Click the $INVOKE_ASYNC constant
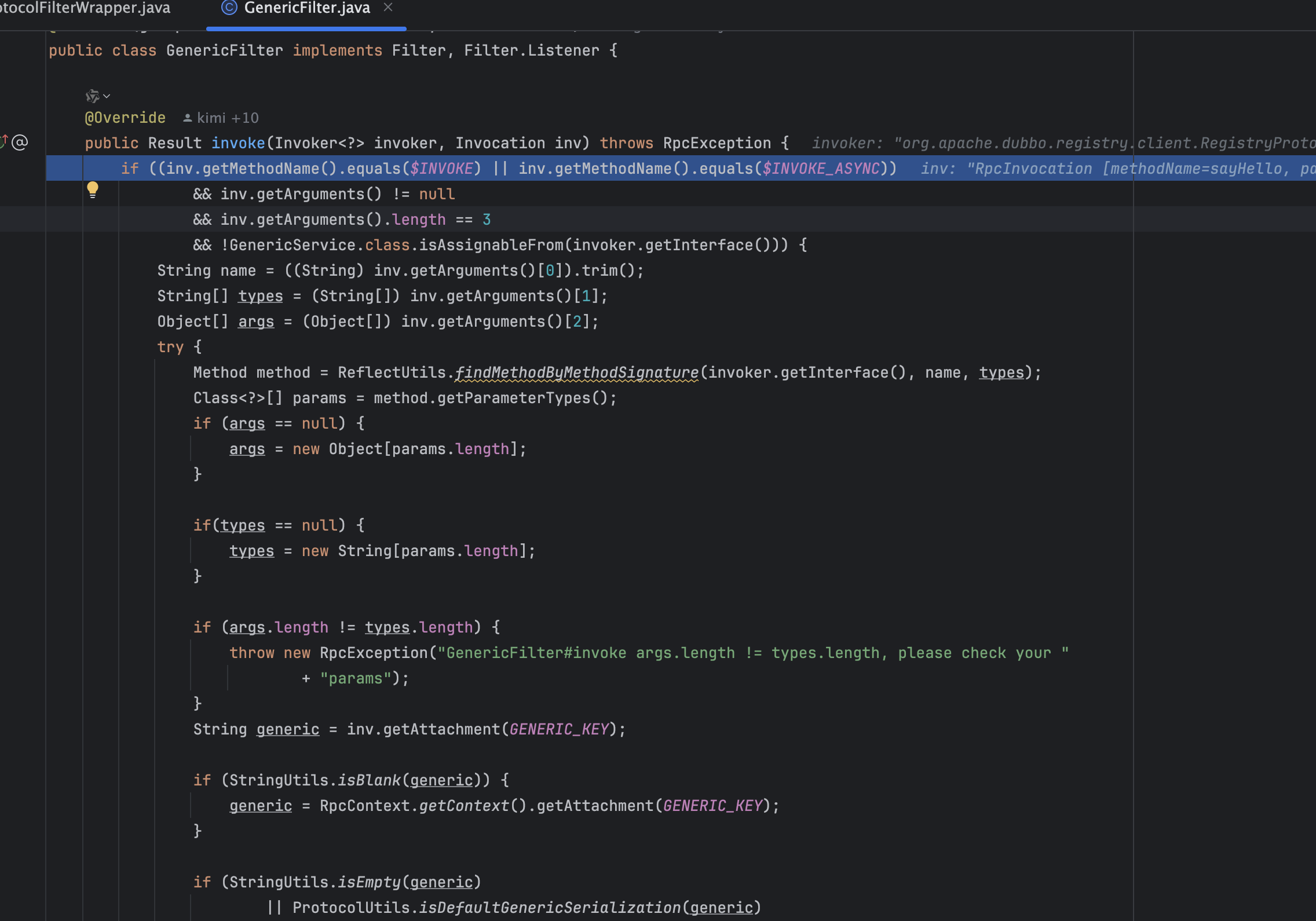The height and width of the screenshot is (921, 1316). [x=821, y=169]
